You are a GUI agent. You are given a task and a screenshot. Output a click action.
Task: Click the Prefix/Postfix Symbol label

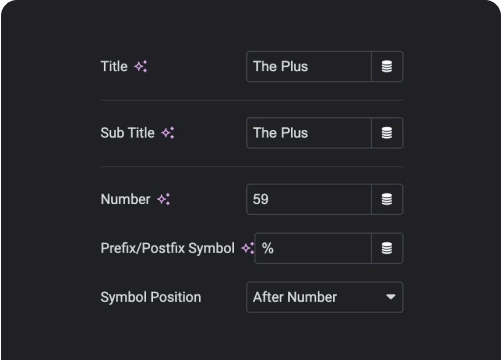168,248
